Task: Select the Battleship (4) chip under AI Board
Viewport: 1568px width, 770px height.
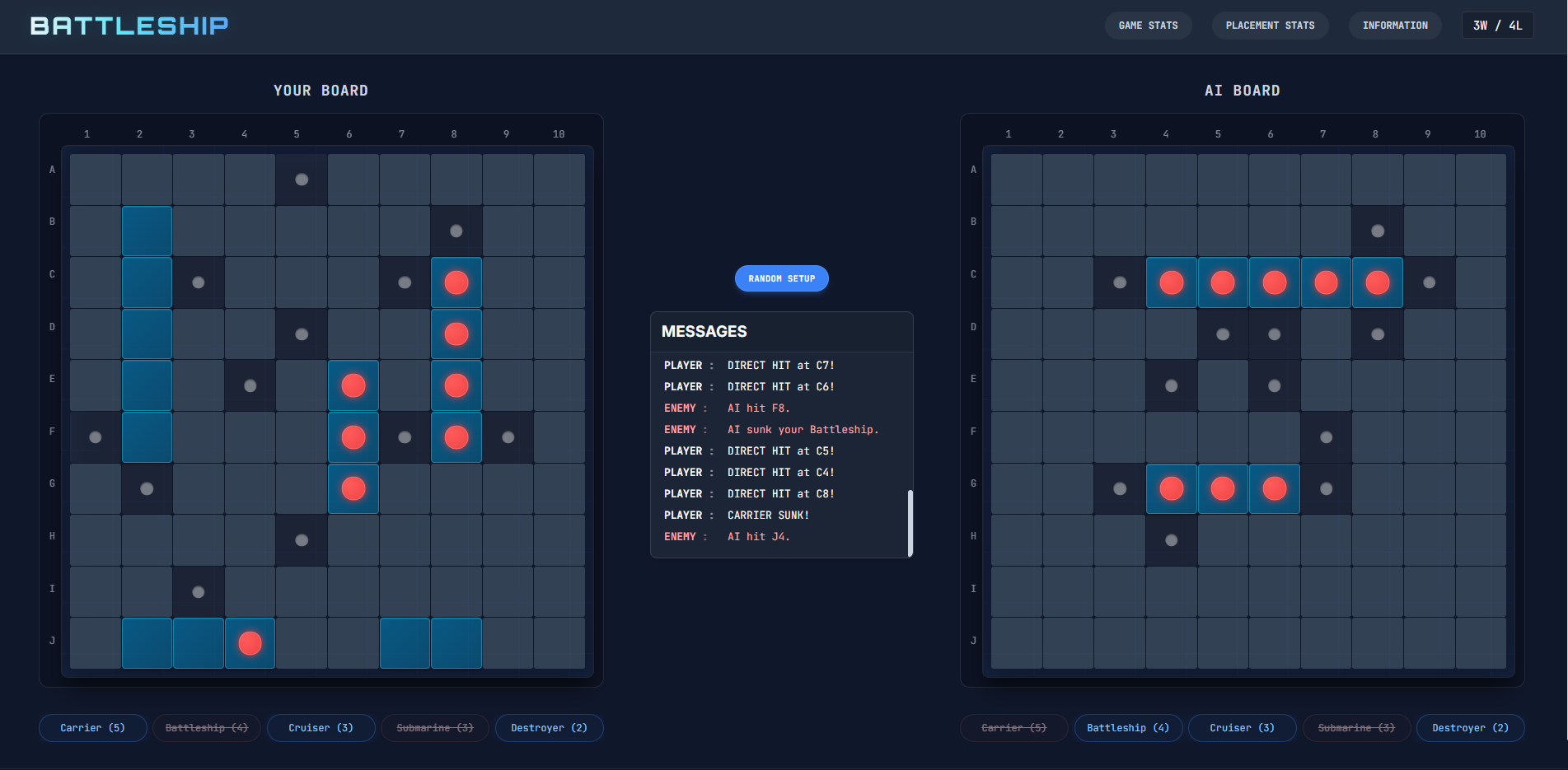Action: point(1128,728)
